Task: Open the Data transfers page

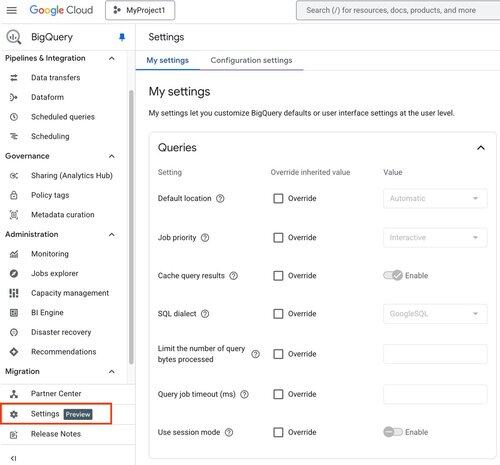Action: click(56, 78)
